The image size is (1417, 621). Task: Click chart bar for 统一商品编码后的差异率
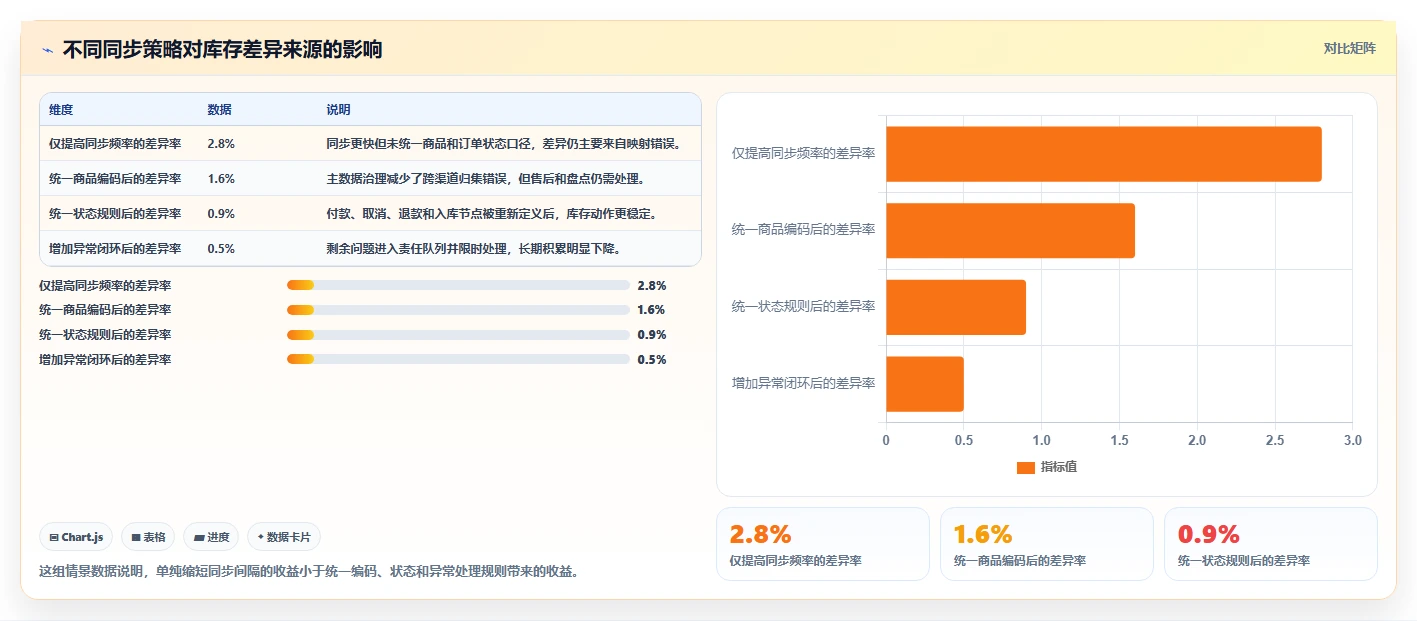1010,231
